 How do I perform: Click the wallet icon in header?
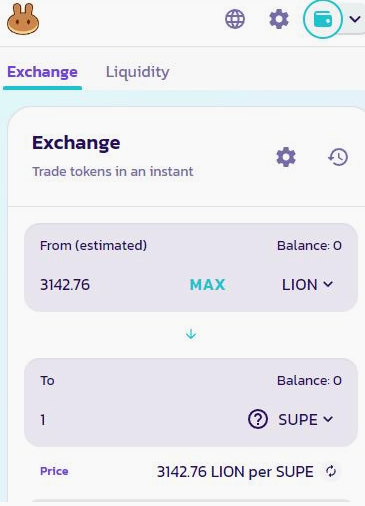323,19
